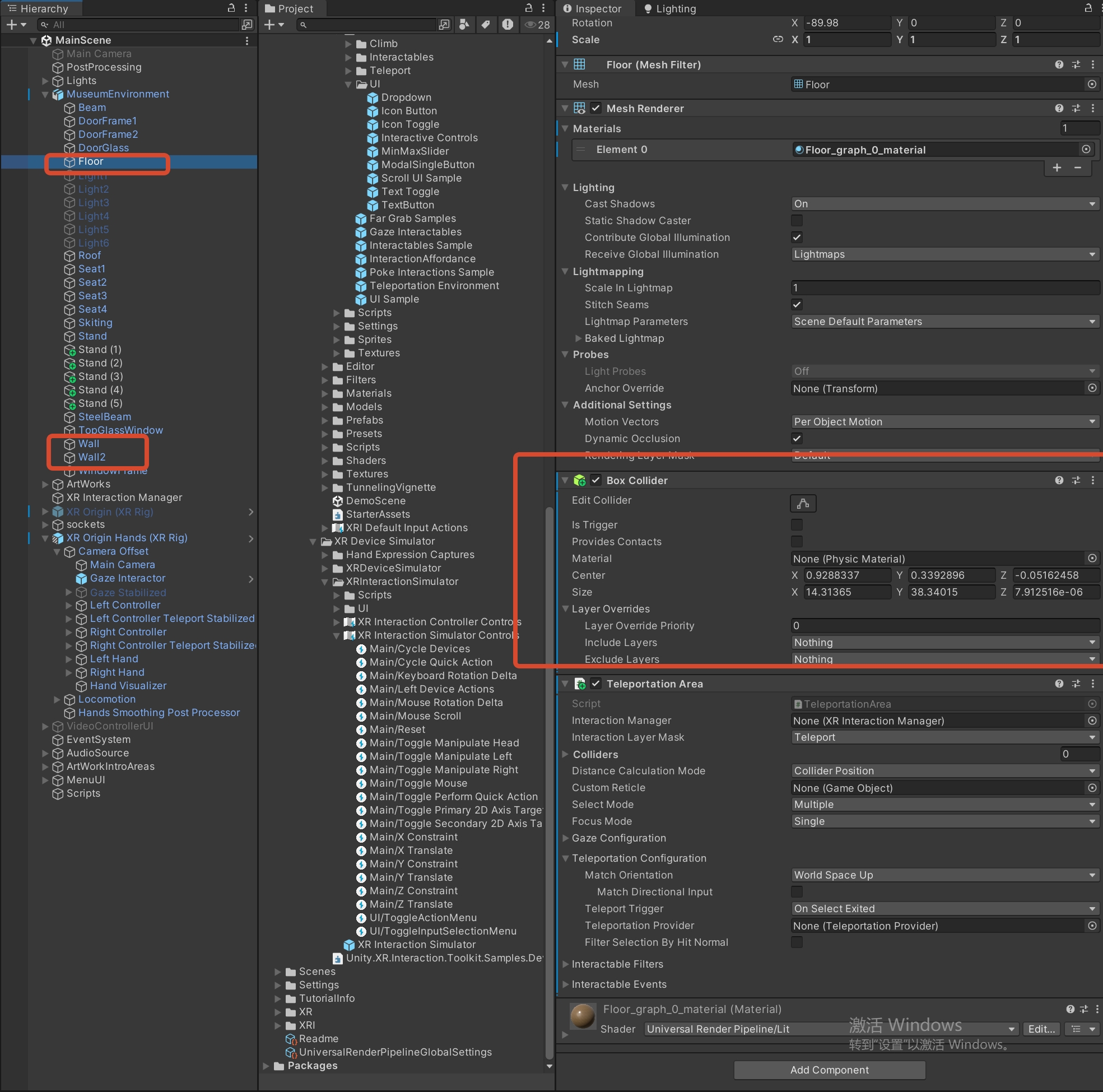Open the Cast Shadows dropdown
Viewport: 1103px width, 1092px height.
[x=944, y=204]
